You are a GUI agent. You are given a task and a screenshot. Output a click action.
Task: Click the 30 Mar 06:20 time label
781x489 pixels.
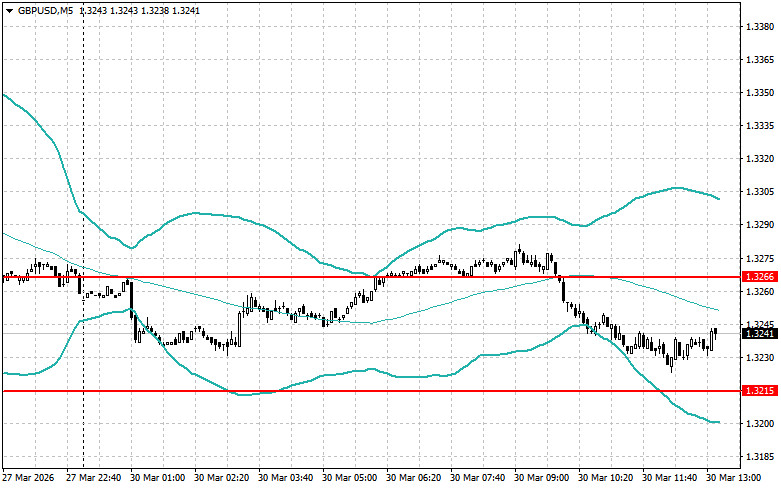click(x=413, y=478)
